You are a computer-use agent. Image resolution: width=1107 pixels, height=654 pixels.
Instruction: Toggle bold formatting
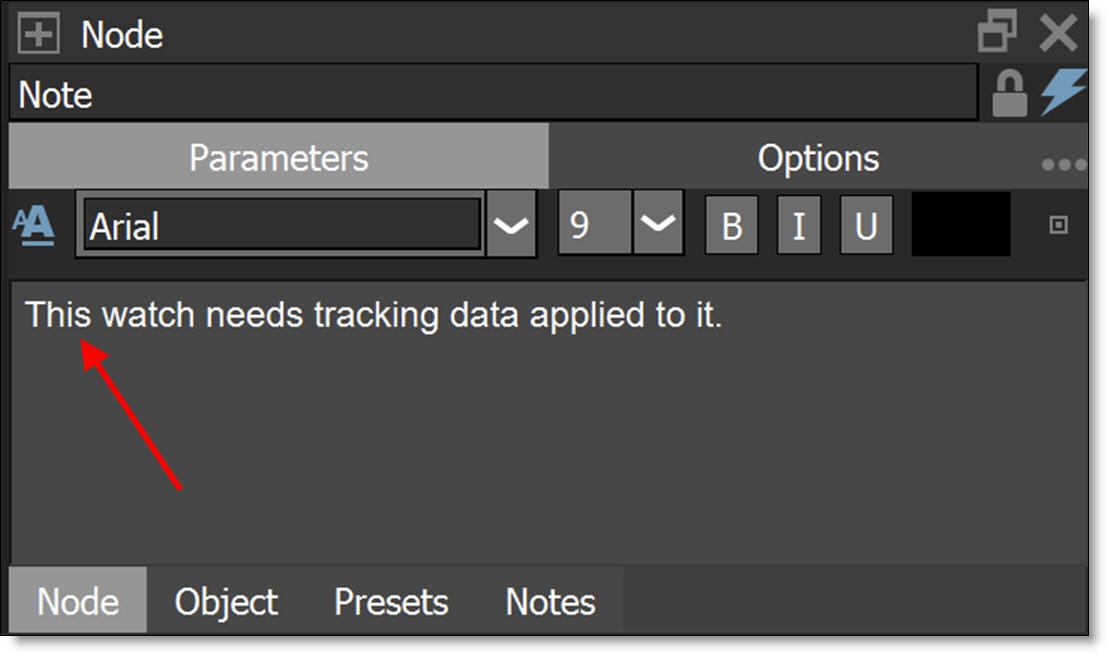point(732,226)
